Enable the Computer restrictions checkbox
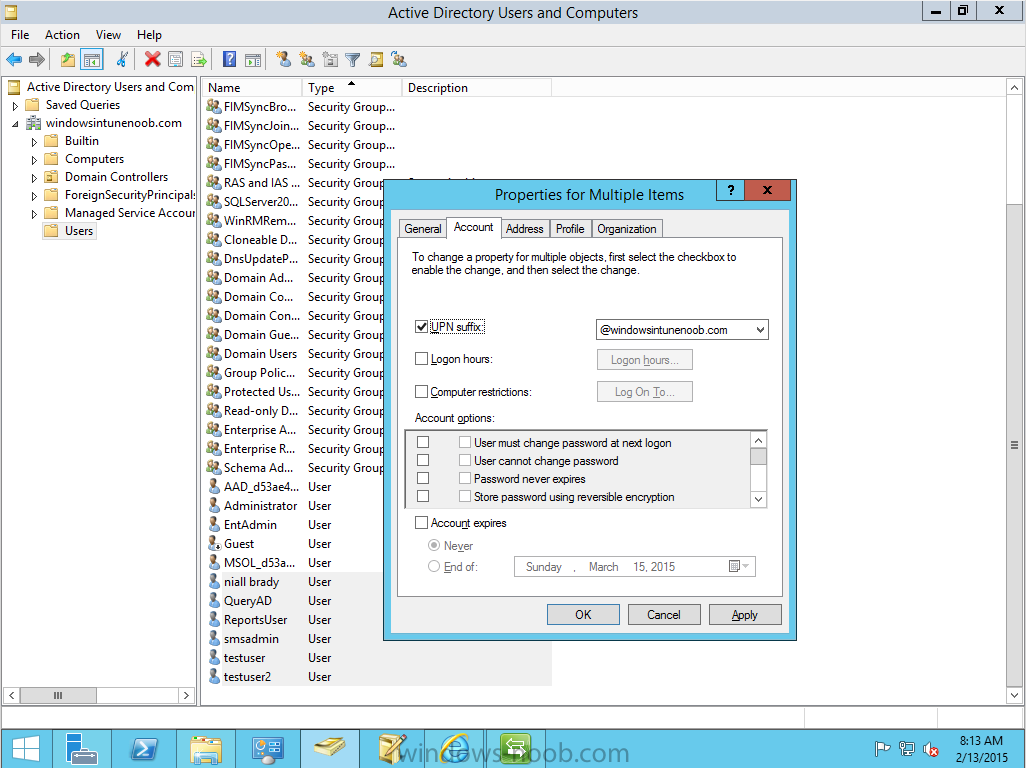This screenshot has height=768, width=1026. [x=421, y=392]
